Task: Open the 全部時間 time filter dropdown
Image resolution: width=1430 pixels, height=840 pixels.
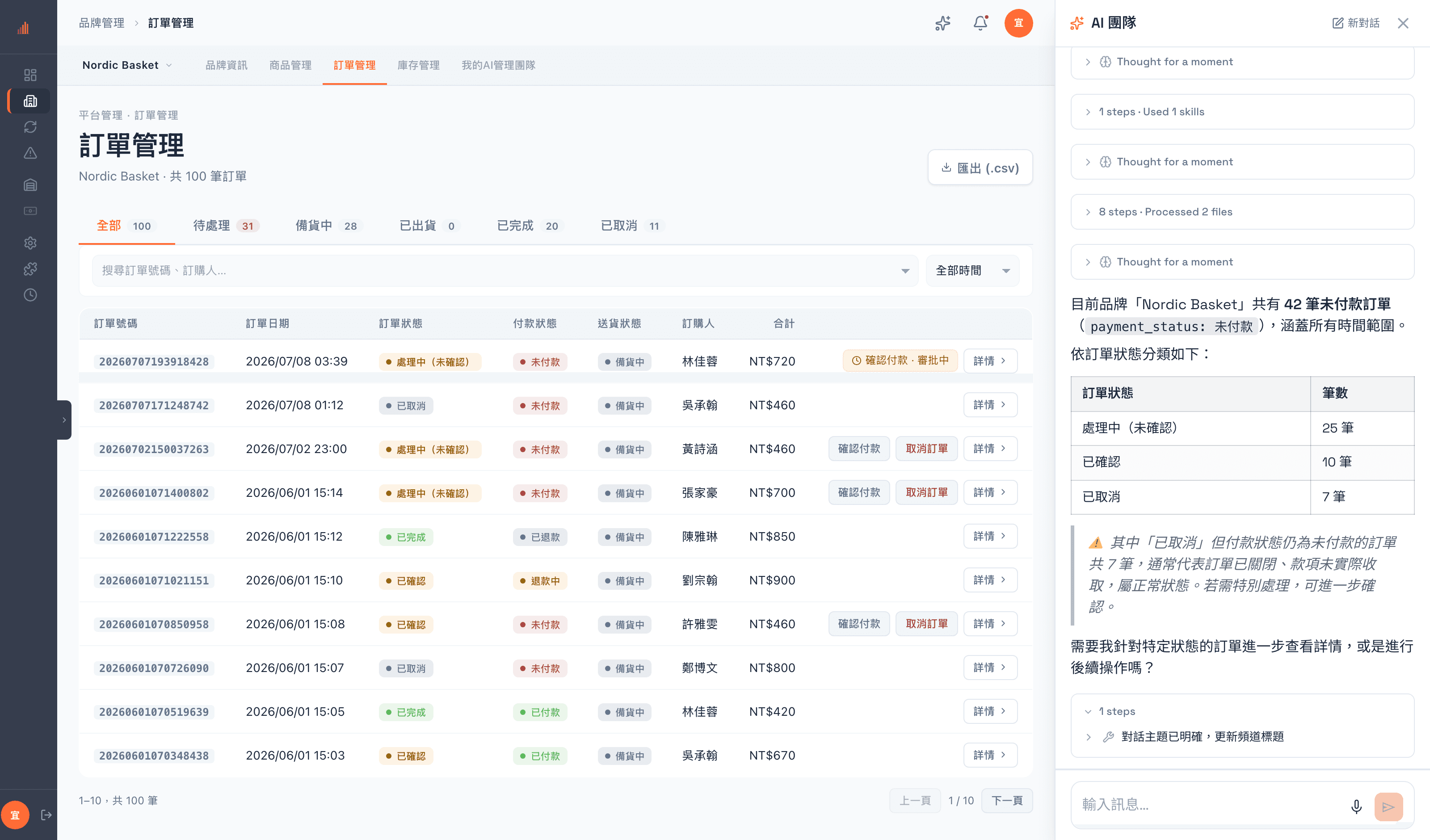Action: [x=972, y=271]
